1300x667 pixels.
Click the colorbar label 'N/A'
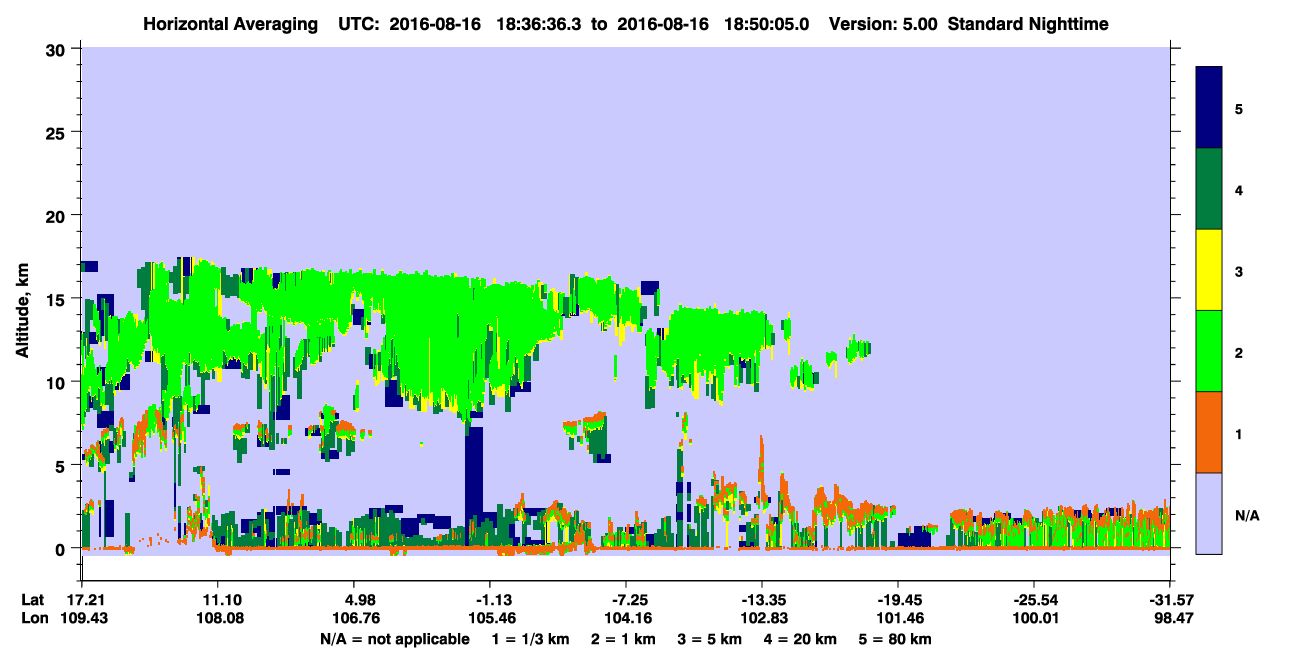click(x=1246, y=515)
